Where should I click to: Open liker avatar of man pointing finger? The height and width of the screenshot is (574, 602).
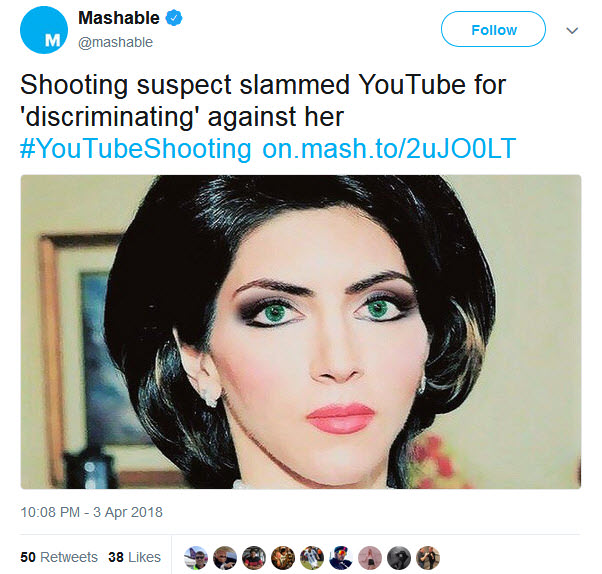click(225, 558)
